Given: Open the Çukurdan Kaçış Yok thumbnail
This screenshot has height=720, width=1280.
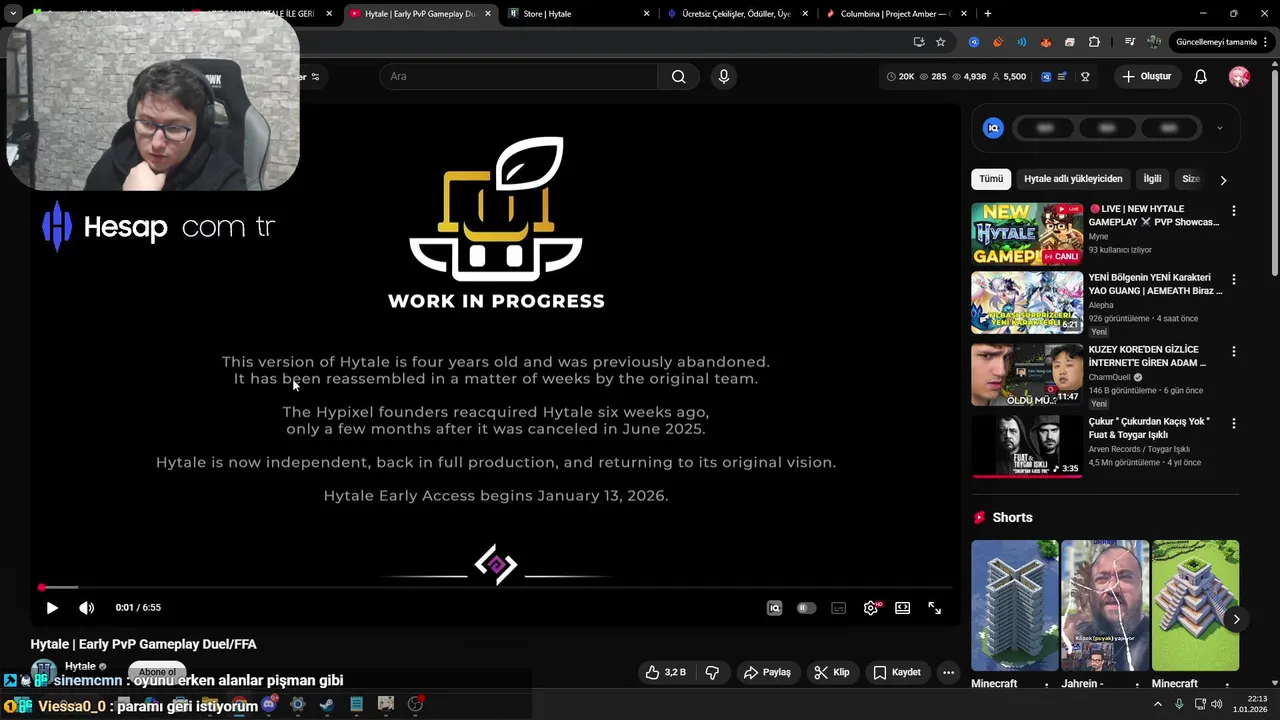Looking at the screenshot, I should (1027, 446).
